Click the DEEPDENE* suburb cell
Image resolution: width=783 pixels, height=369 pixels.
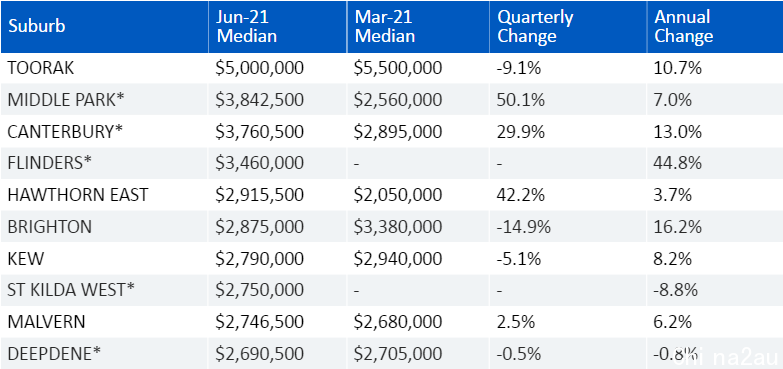(x=54, y=354)
